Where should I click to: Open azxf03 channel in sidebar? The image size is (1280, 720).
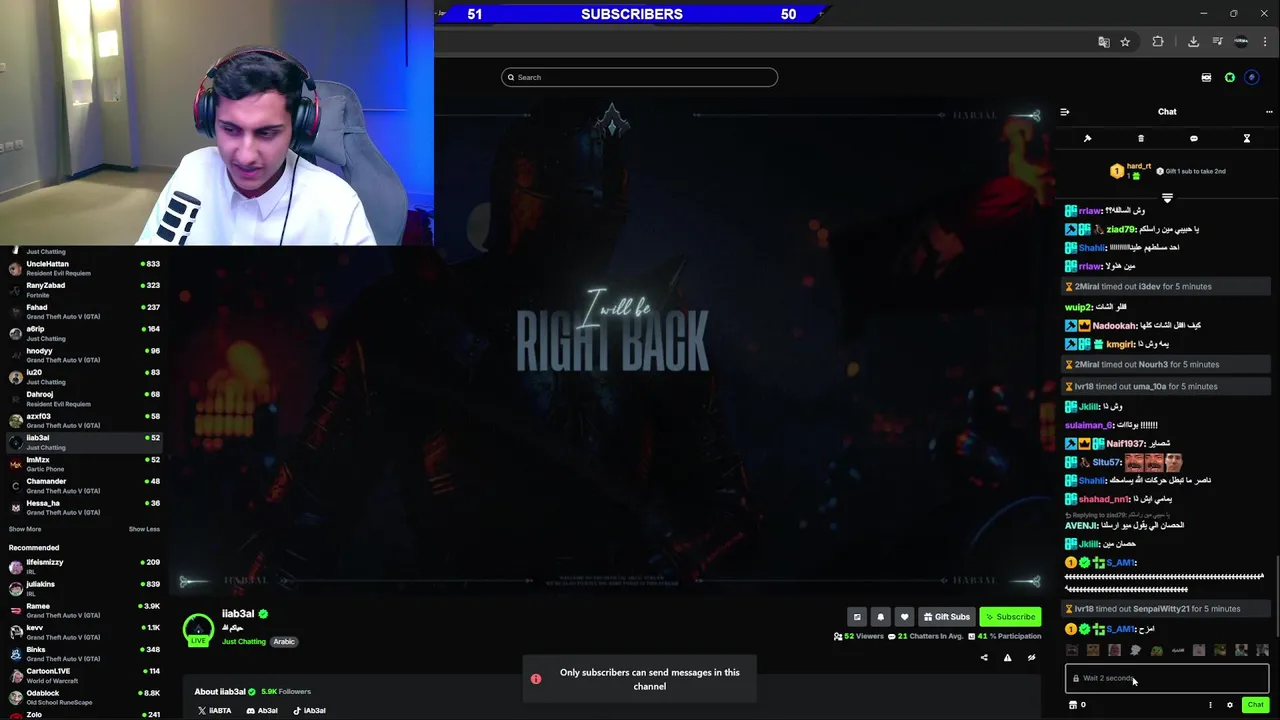click(x=84, y=420)
